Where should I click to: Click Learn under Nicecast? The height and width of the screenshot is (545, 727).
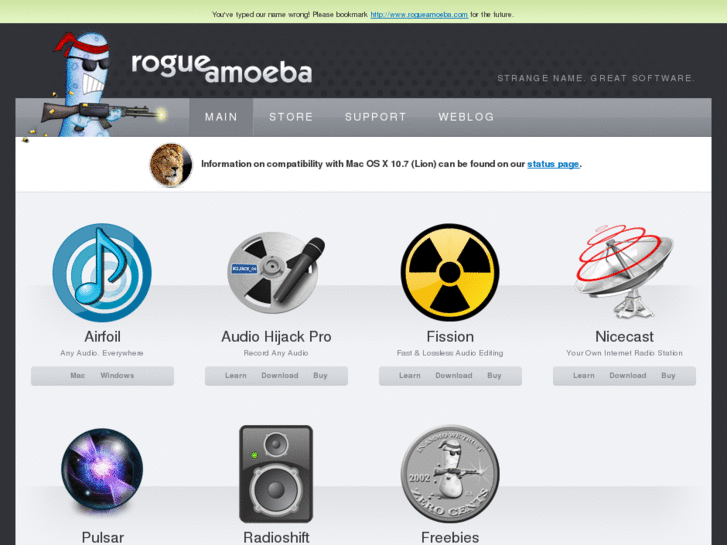584,375
